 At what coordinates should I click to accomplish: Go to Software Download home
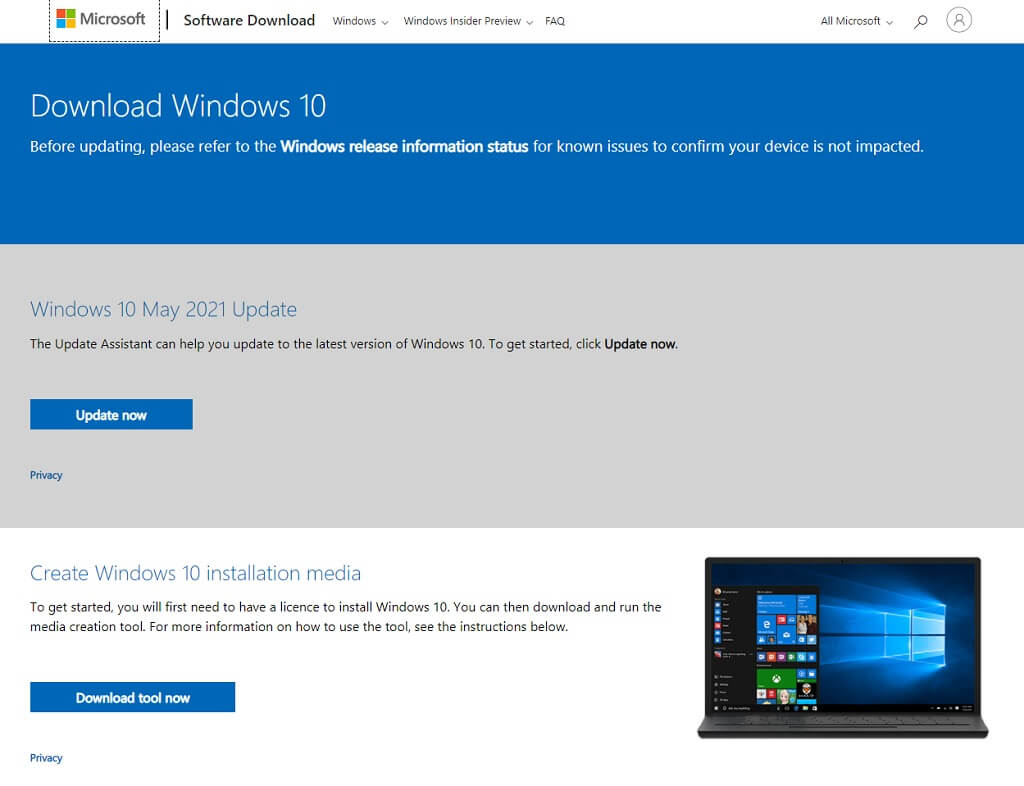[249, 20]
